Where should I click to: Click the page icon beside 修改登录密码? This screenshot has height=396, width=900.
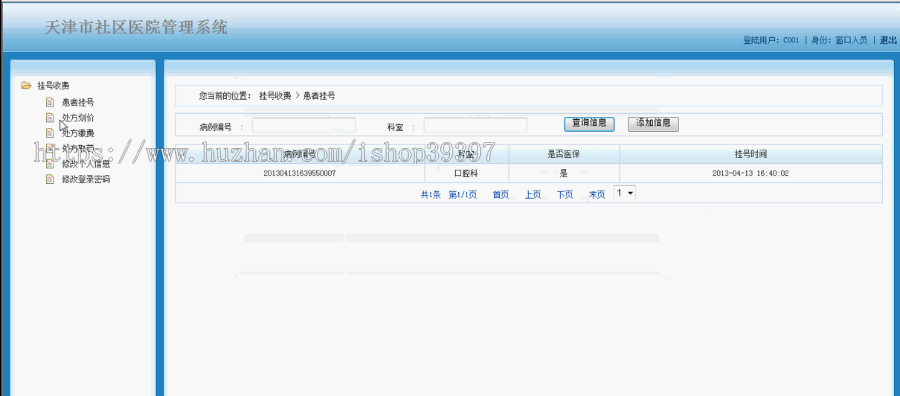coord(50,179)
